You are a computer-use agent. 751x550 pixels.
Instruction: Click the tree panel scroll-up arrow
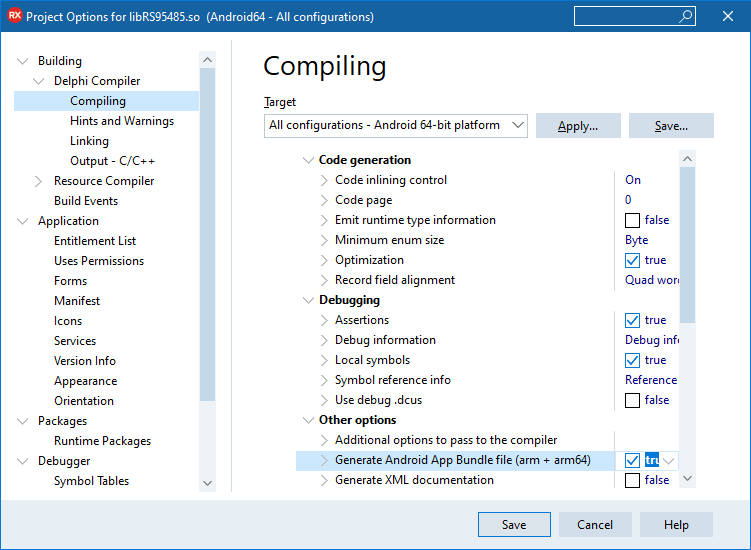click(207, 60)
